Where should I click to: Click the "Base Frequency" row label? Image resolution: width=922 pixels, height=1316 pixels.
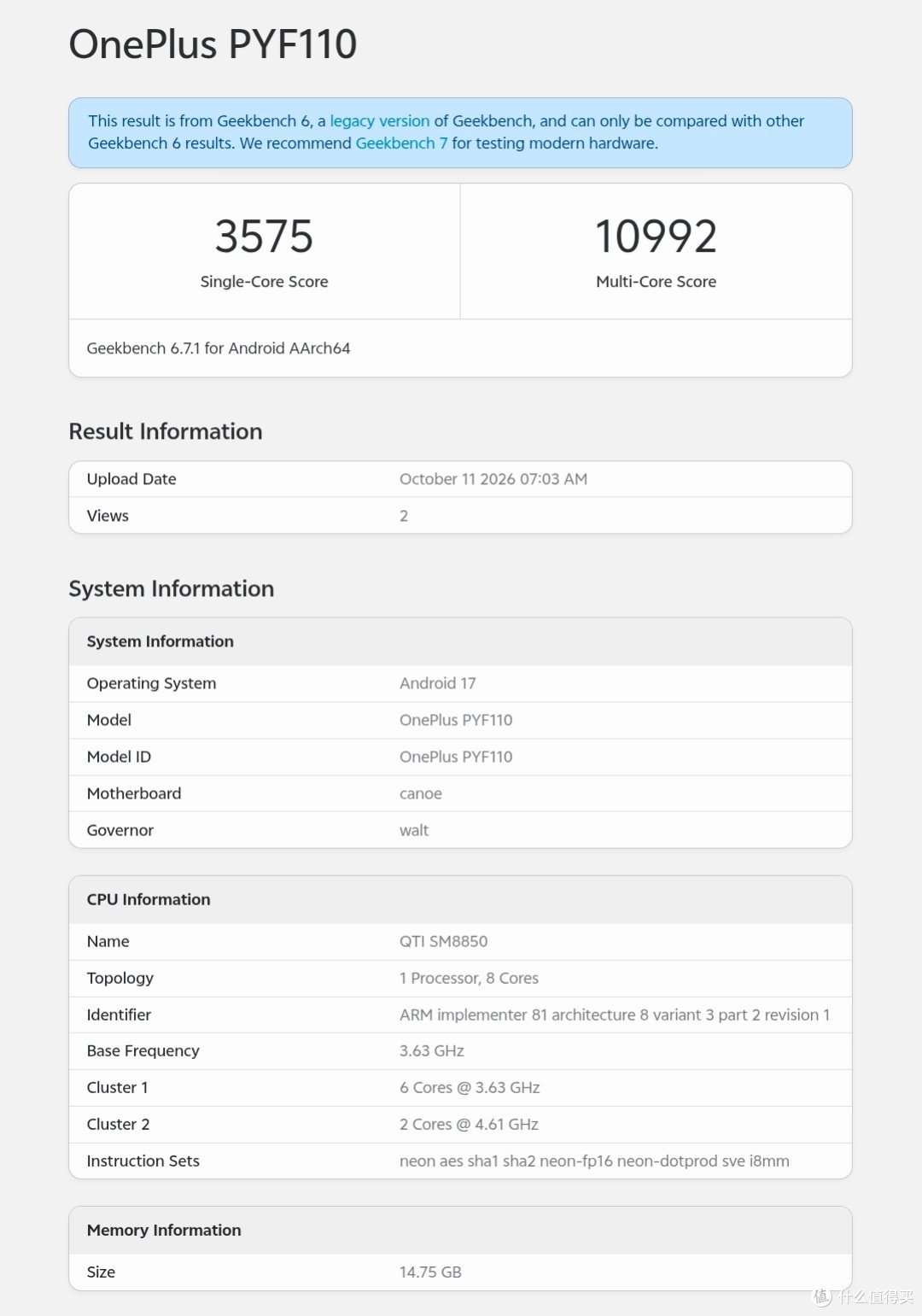tap(143, 1050)
